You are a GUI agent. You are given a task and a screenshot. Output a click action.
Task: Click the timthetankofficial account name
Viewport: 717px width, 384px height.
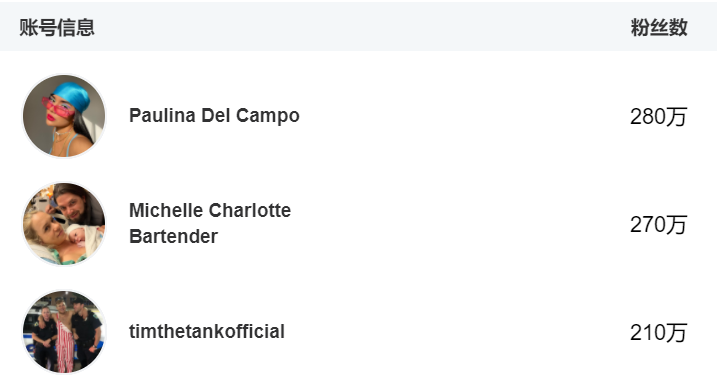pos(207,332)
